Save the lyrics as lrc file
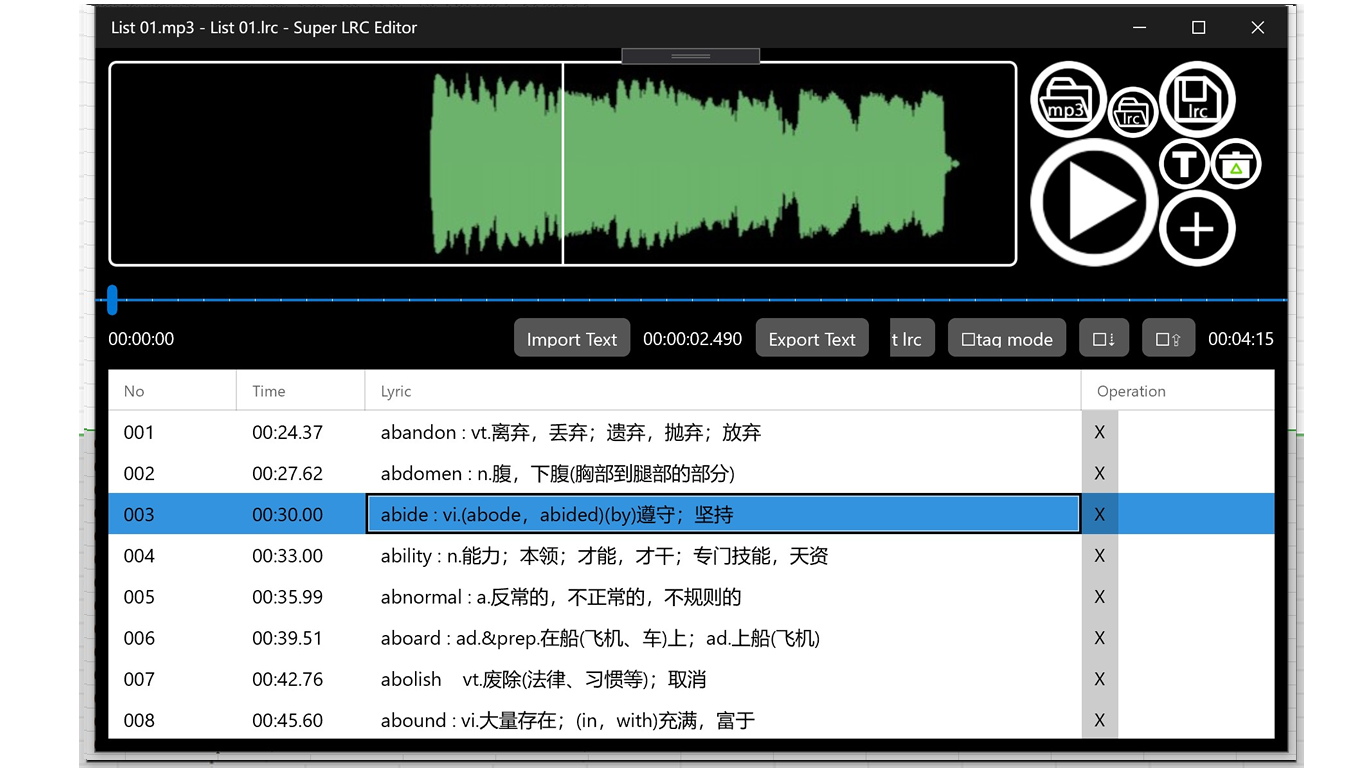Screen dimensions: 1366x768 1198,99
